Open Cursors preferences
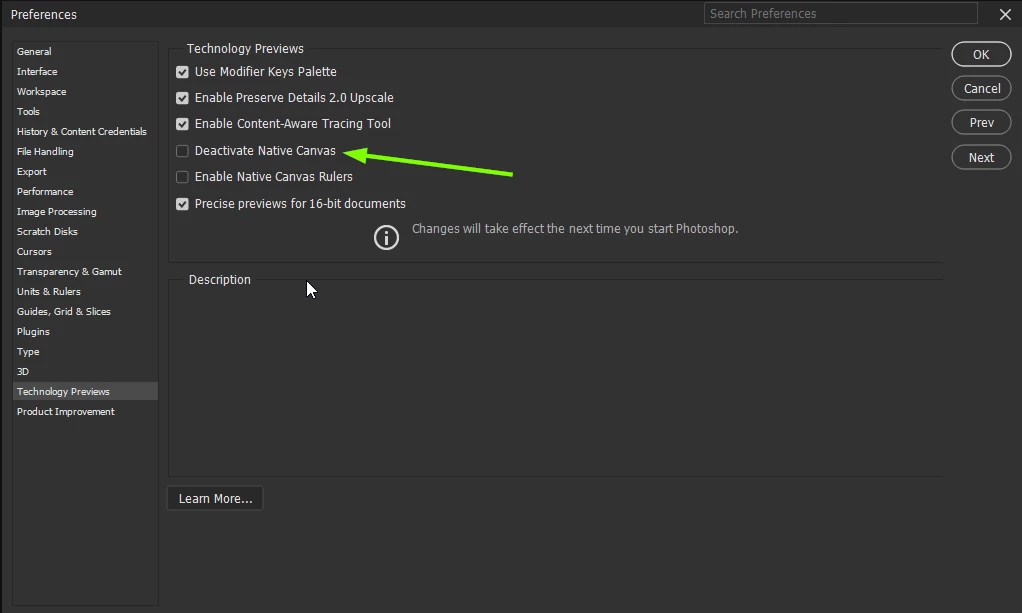 point(85,252)
